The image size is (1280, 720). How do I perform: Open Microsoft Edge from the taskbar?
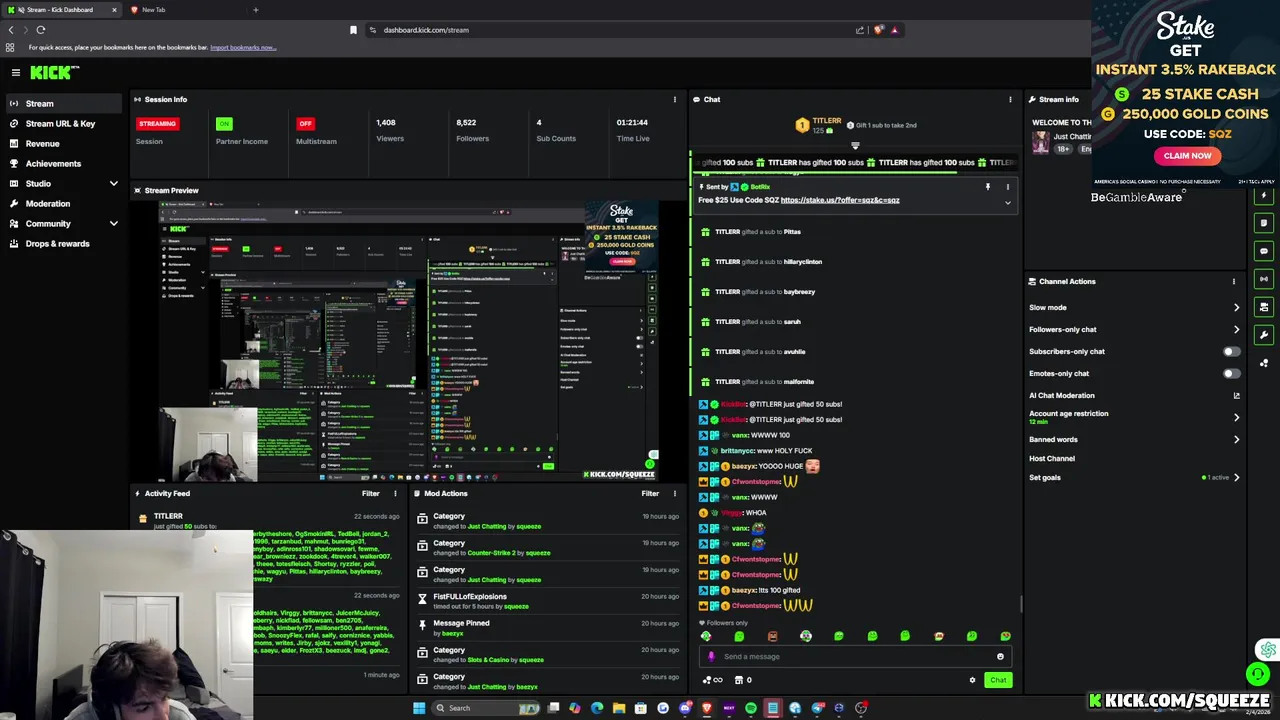[597, 708]
